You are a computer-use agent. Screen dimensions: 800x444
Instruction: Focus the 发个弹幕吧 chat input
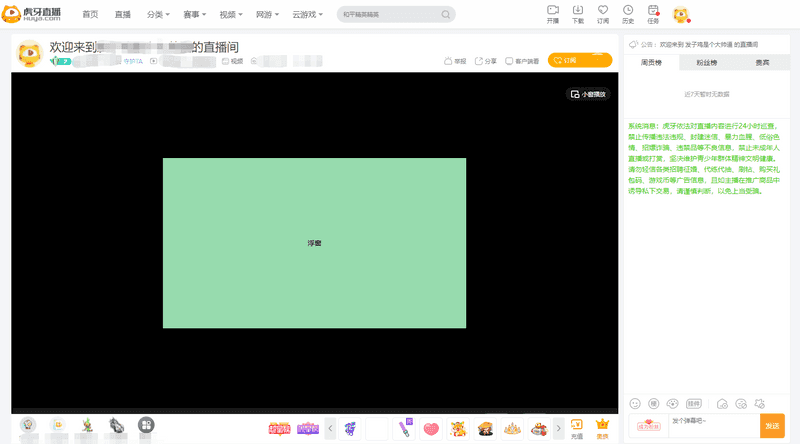(714, 426)
